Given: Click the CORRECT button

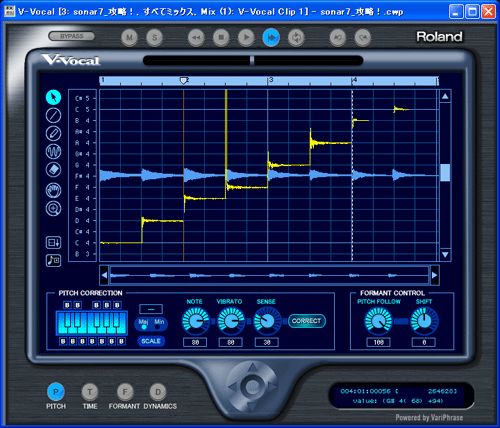Looking at the screenshot, I should point(307,321).
